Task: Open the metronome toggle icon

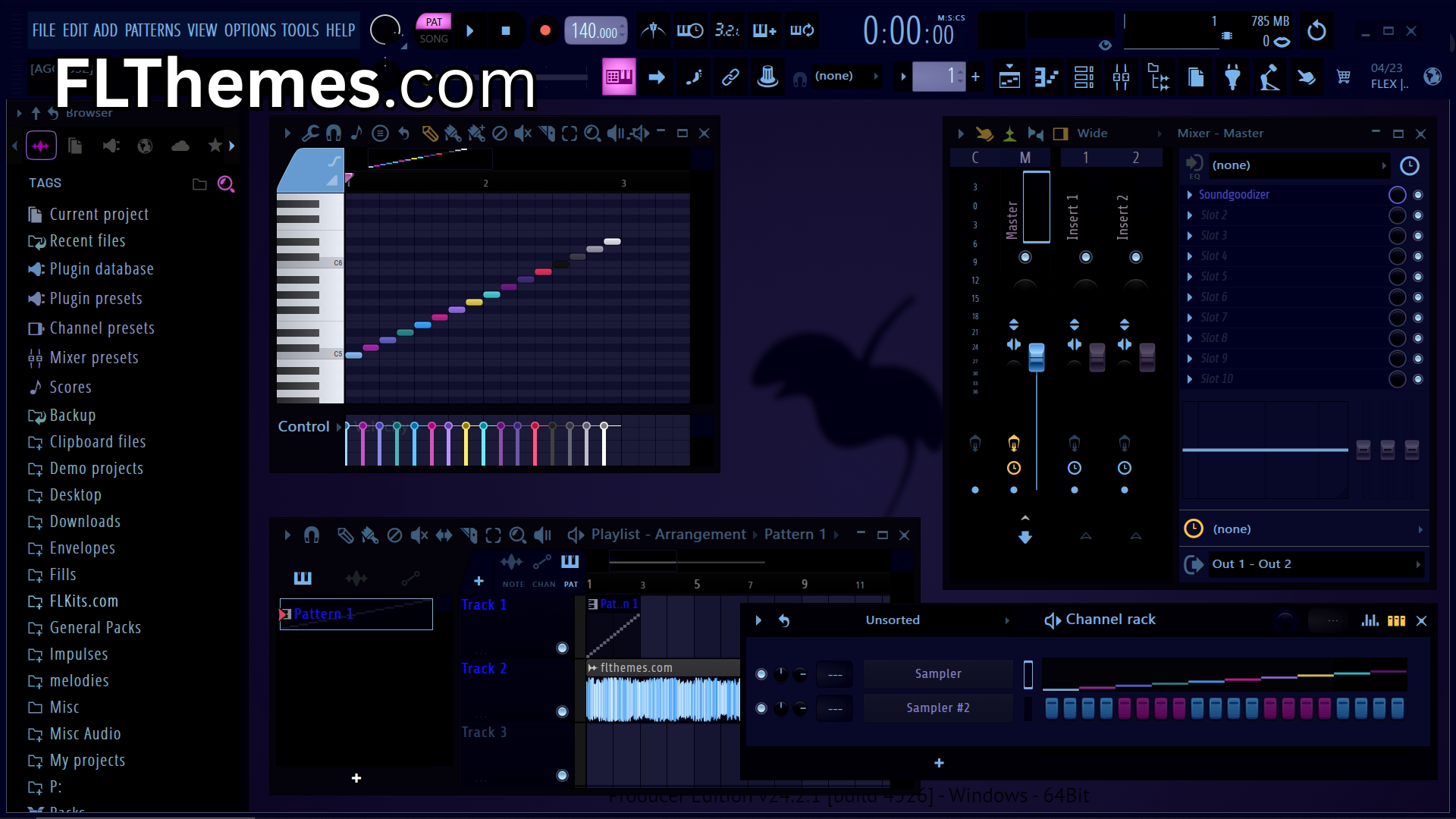Action: point(653,30)
